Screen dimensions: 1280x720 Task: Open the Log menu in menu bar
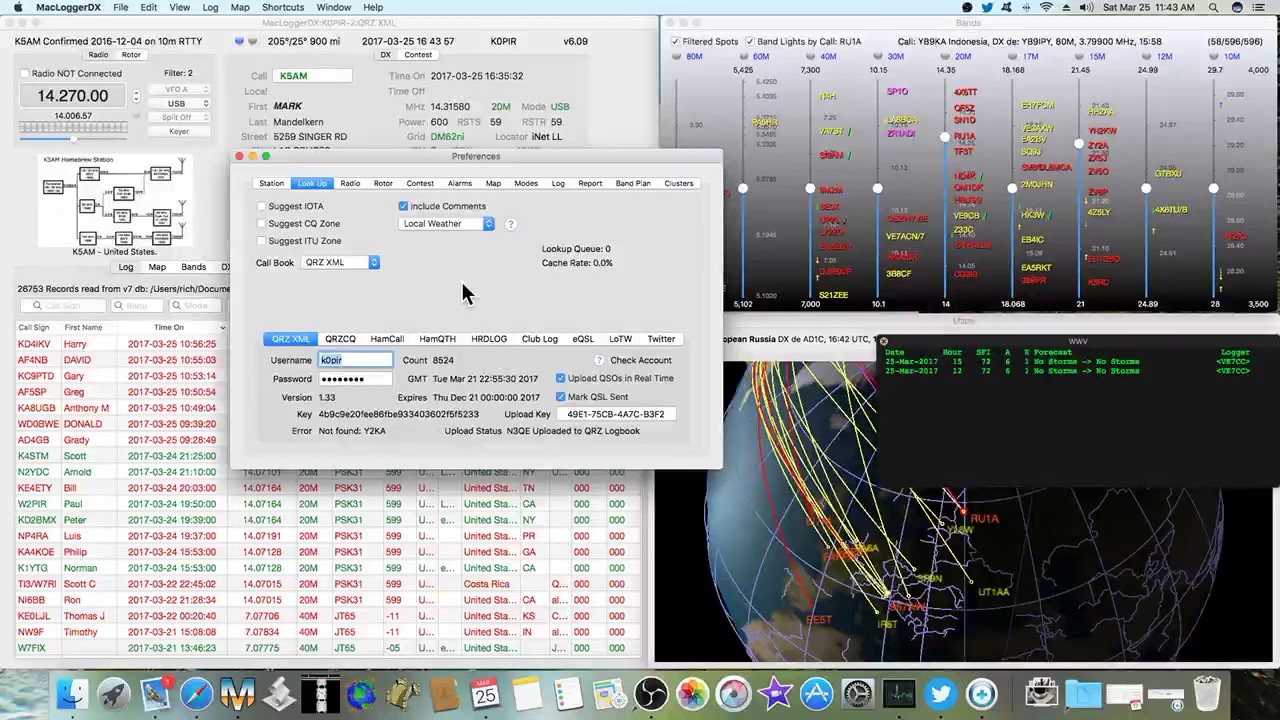(x=210, y=7)
